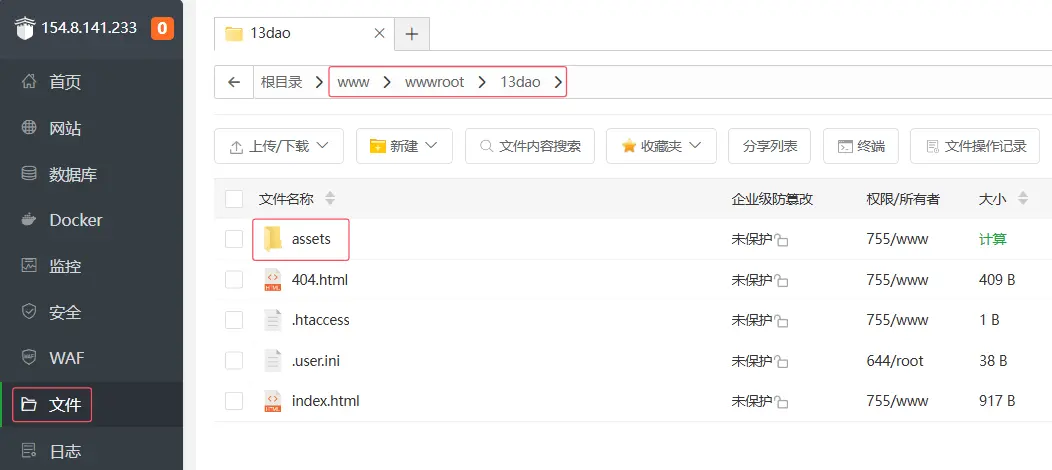Click 755/www permission of the index.html row
The width and height of the screenshot is (1052, 470).
(898, 401)
